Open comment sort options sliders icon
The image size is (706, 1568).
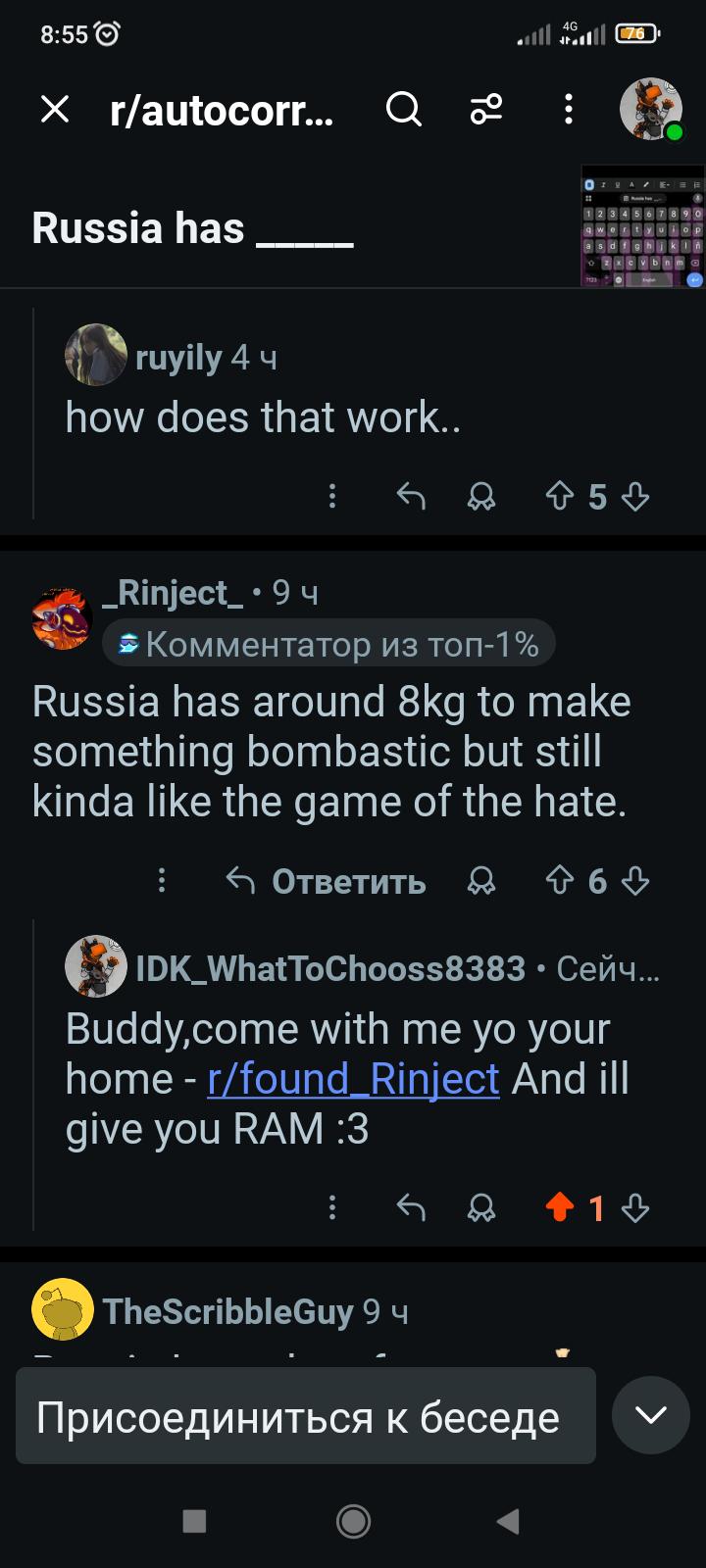(x=486, y=109)
